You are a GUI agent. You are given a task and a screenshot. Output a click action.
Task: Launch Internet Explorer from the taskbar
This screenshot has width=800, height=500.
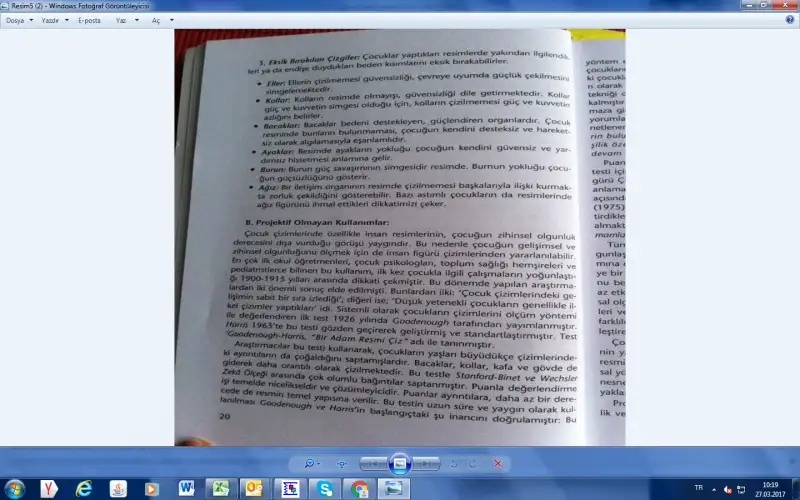click(84, 488)
